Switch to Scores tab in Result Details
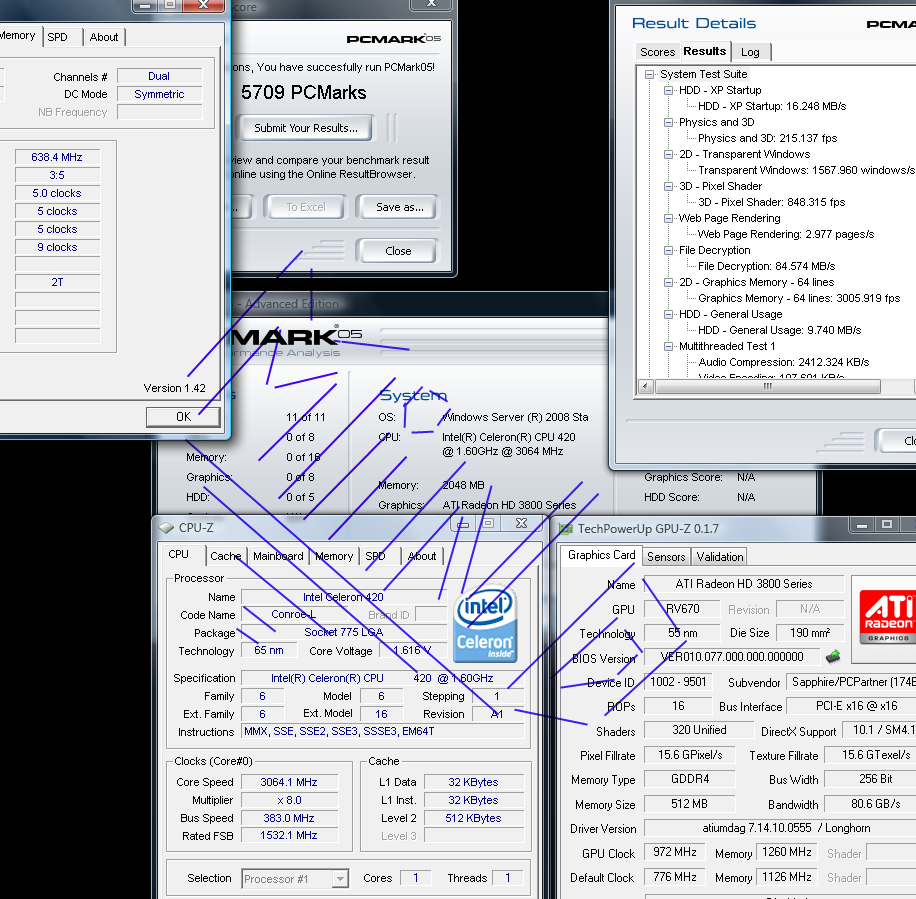 point(657,52)
